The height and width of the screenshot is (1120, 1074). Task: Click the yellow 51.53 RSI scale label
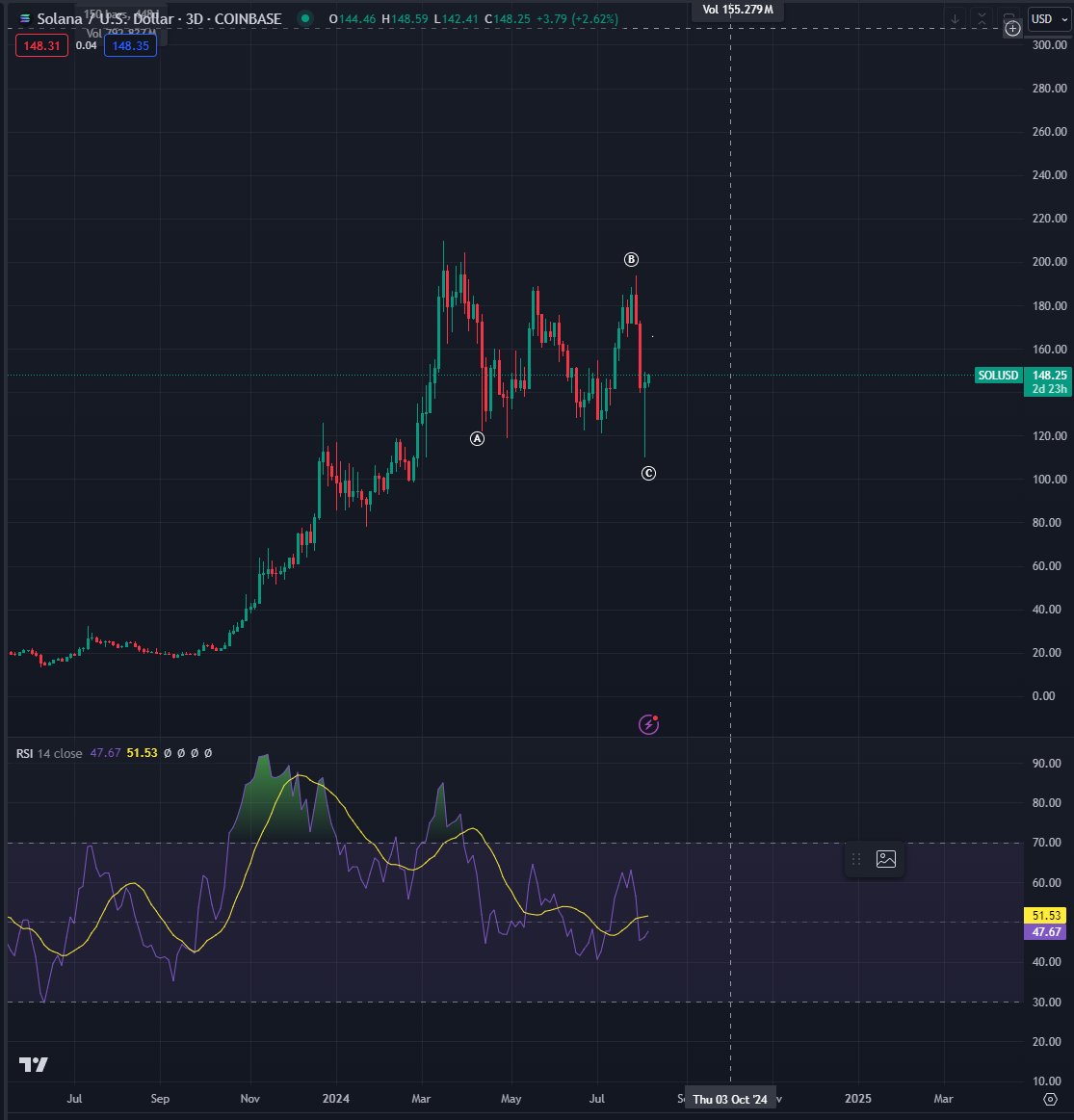1046,915
